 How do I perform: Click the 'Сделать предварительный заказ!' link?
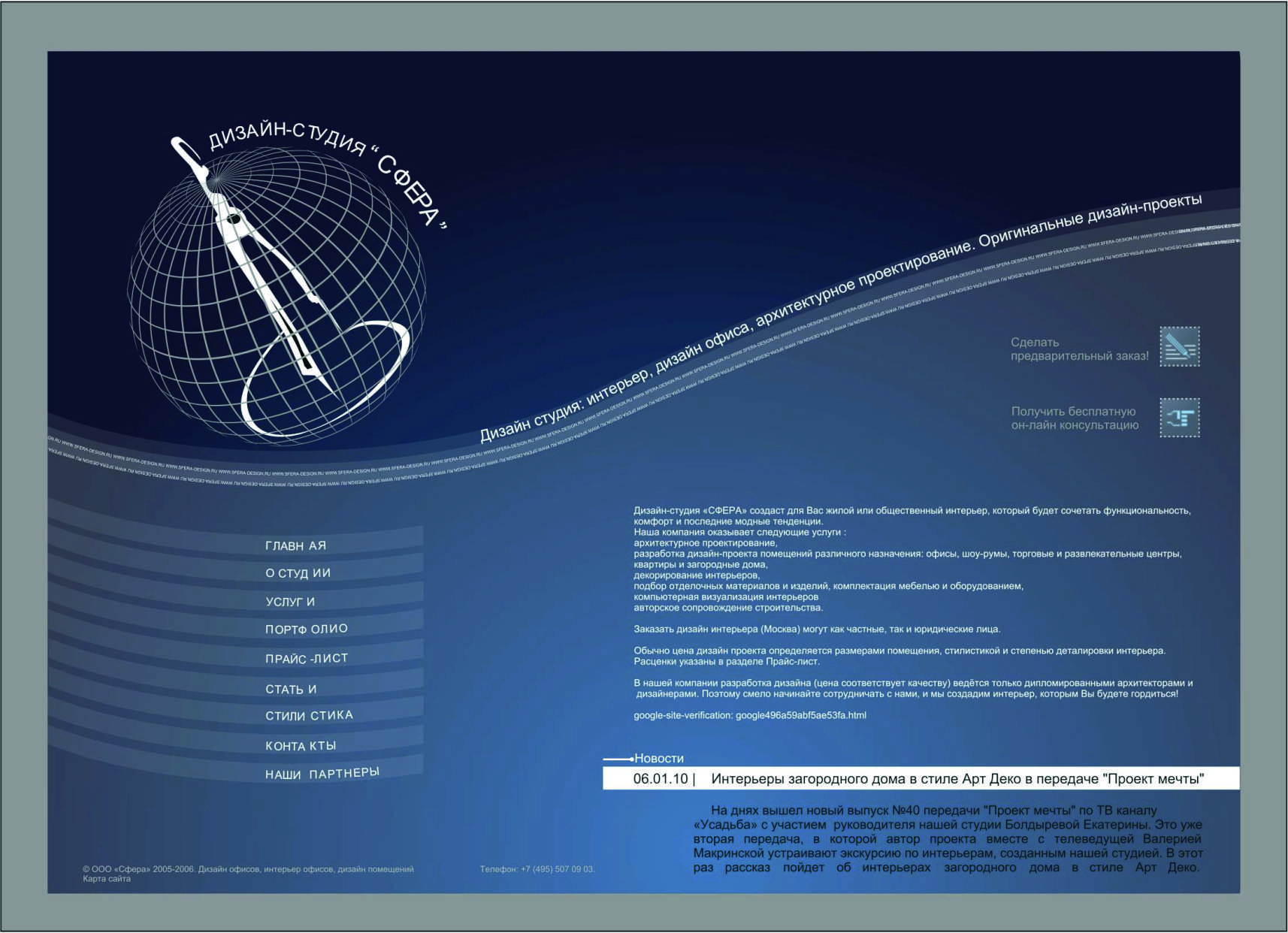[1079, 349]
